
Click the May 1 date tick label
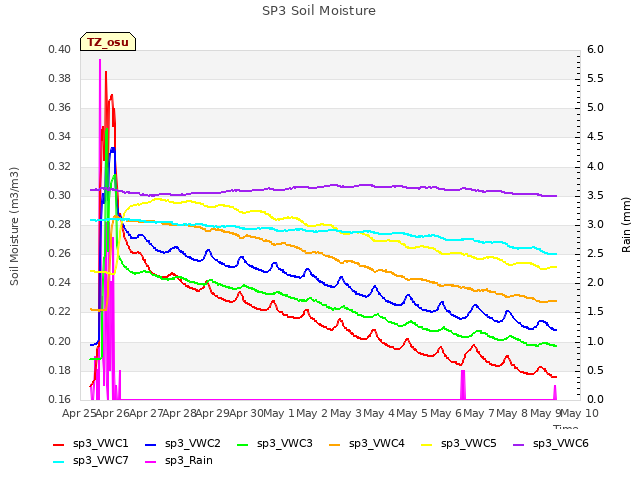coord(279,413)
